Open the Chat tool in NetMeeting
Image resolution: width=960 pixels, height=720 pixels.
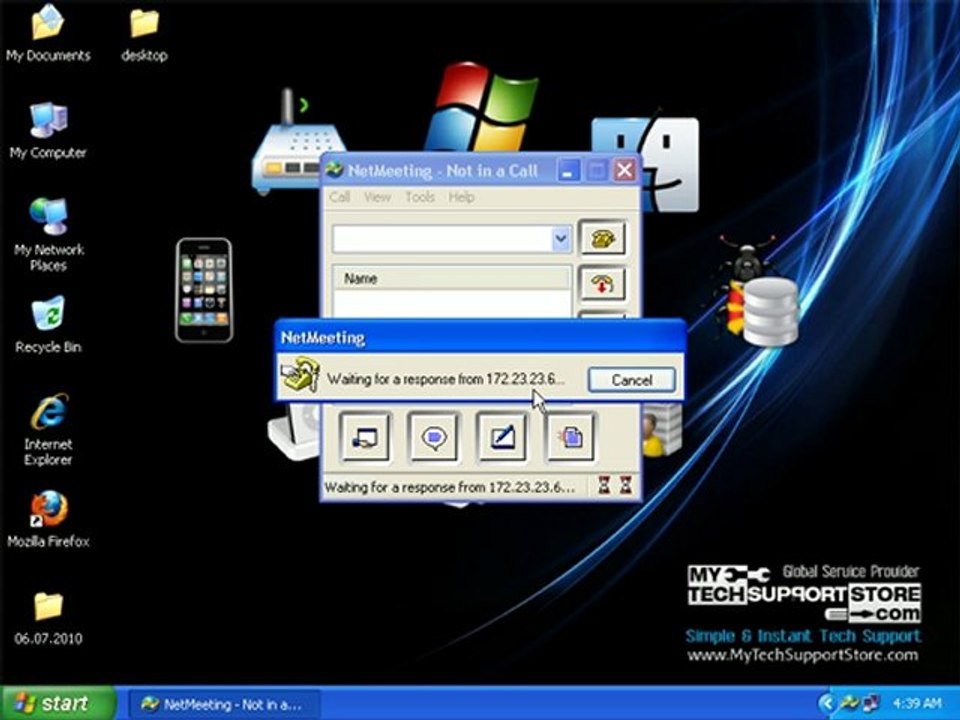coord(434,437)
